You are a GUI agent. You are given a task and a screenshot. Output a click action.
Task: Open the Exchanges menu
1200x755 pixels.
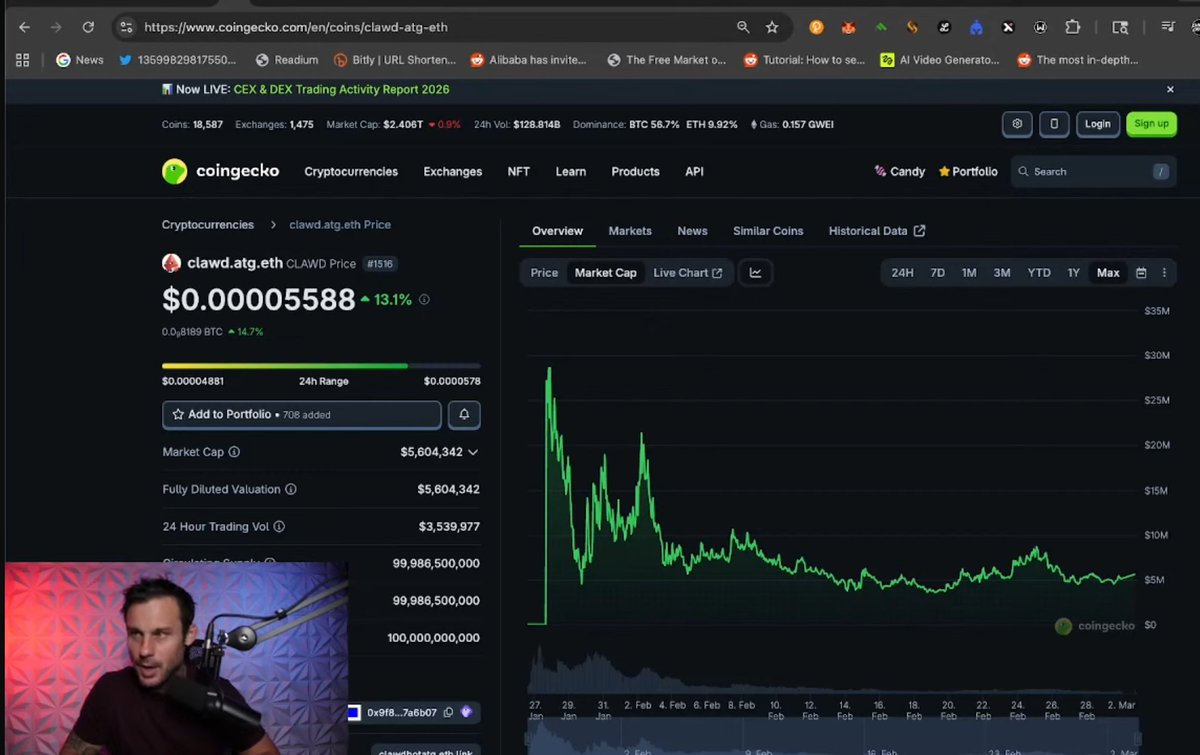coord(453,172)
